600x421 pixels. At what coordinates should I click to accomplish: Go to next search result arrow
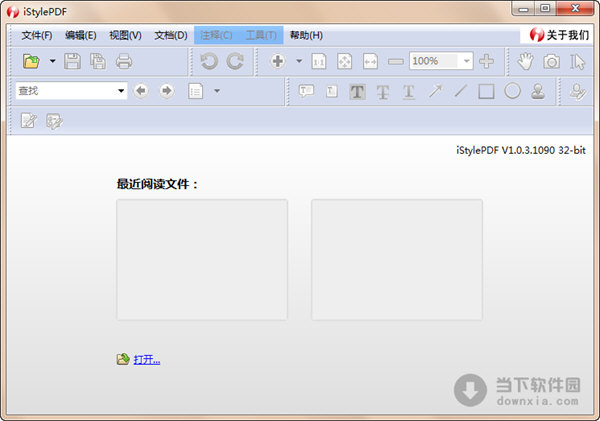[x=166, y=91]
